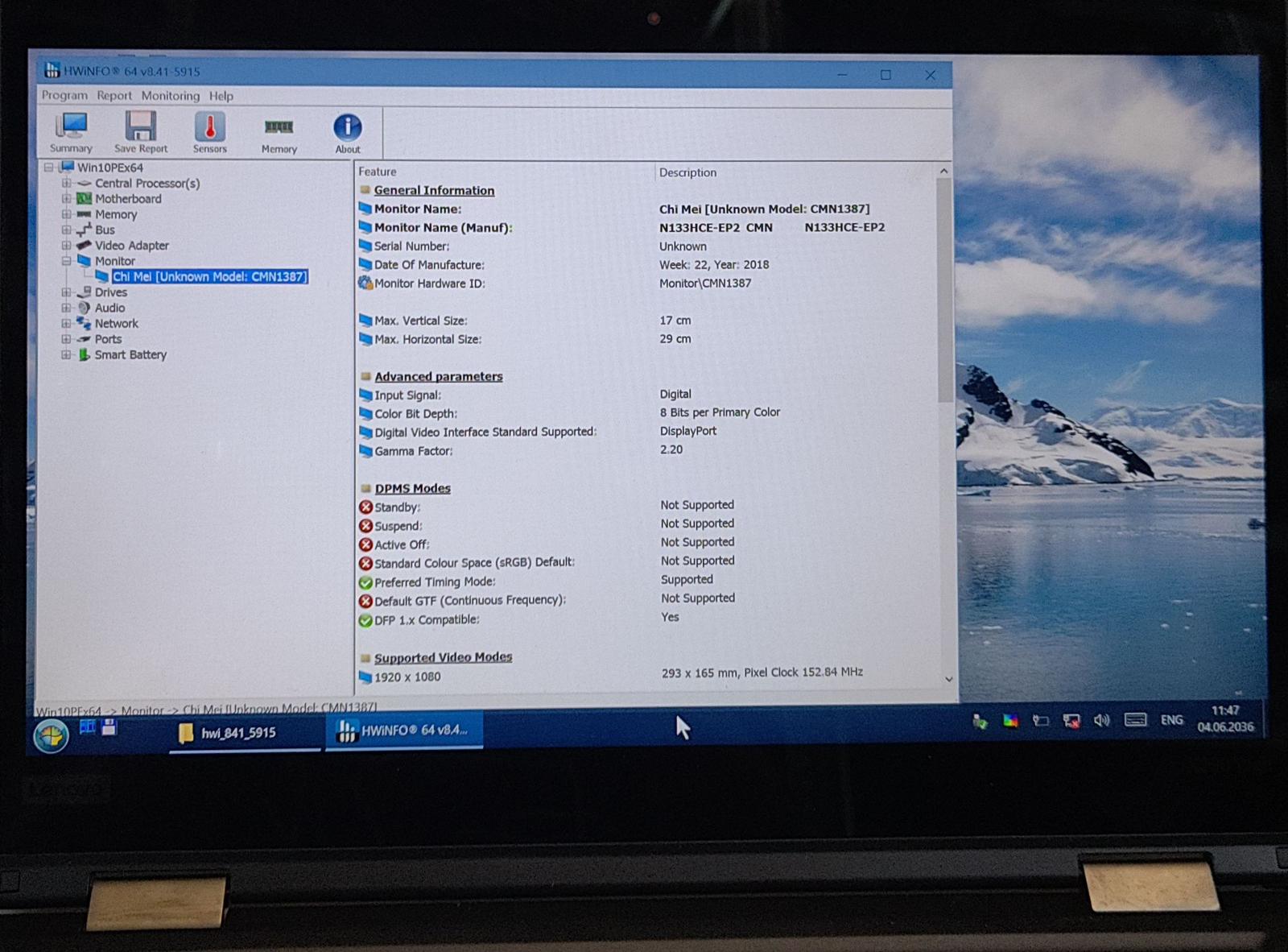Expand the Bus tree node
Viewport: 1288px width, 952px height.
pyautogui.click(x=67, y=230)
